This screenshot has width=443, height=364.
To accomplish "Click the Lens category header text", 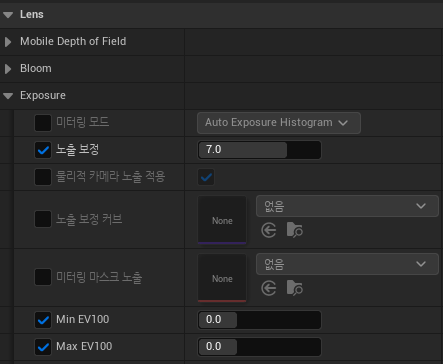I will tap(32, 14).
